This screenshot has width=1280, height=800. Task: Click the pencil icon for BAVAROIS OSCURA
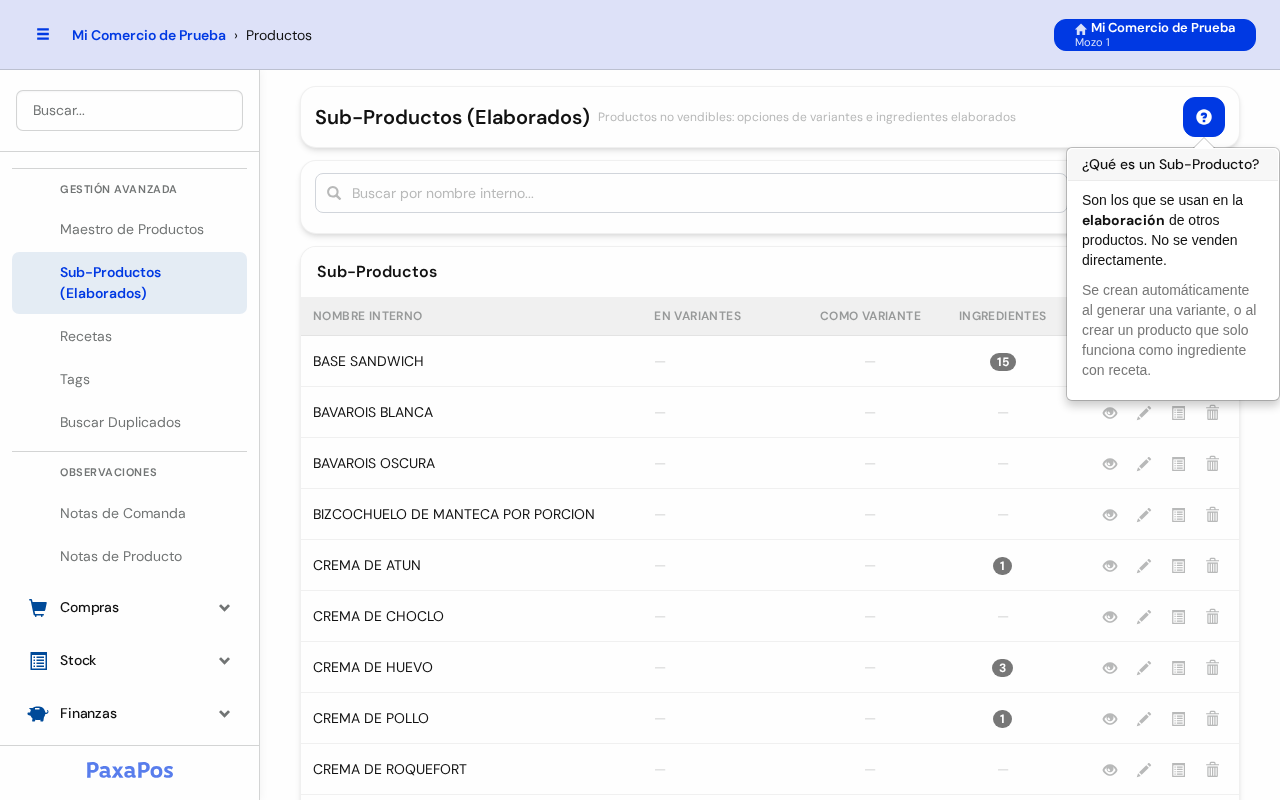[x=1144, y=464]
